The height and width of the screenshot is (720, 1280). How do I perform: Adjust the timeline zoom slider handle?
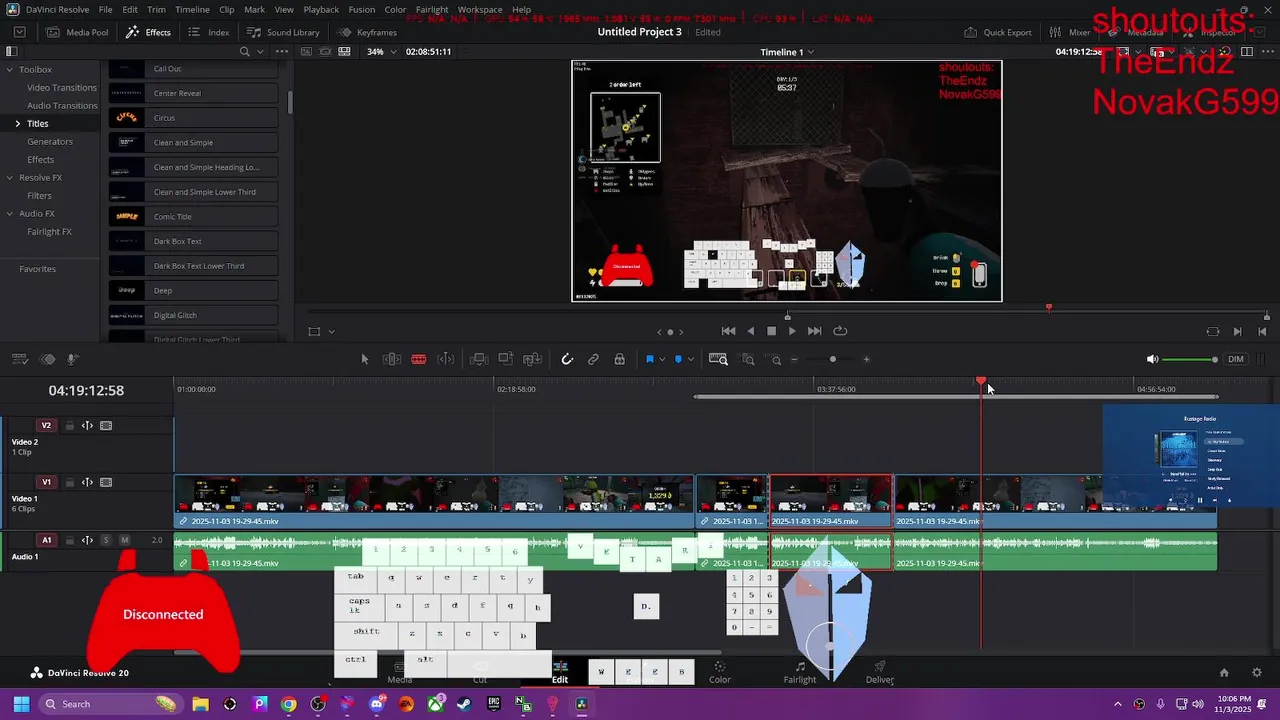[x=833, y=359]
